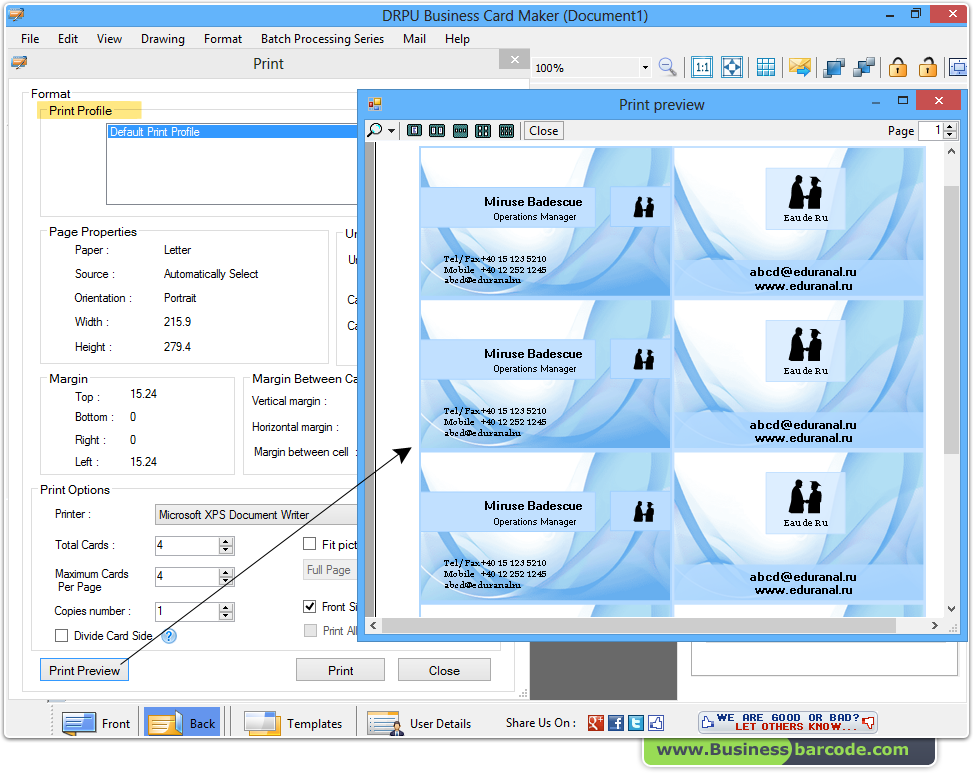
Task: Click the fit-to-window view icon
Action: click(733, 67)
